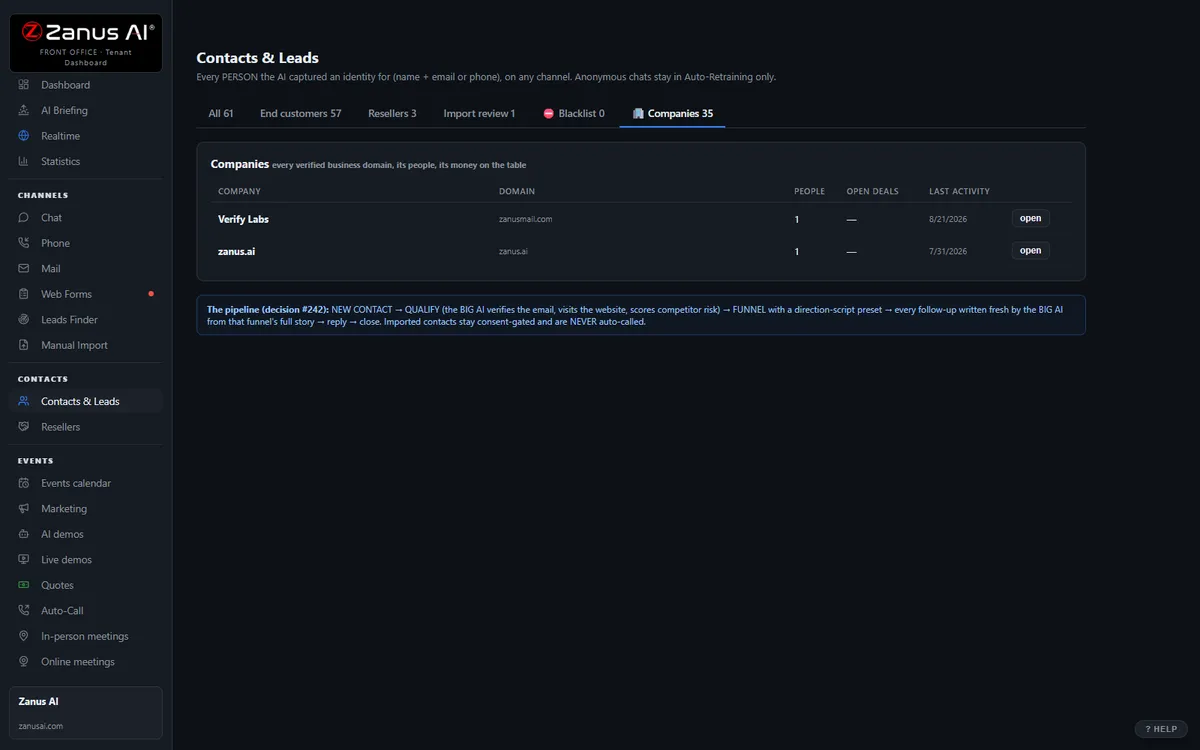The width and height of the screenshot is (1200, 750).
Task: Click the 7/31/2026 last activity date
Action: pyautogui.click(x=948, y=252)
